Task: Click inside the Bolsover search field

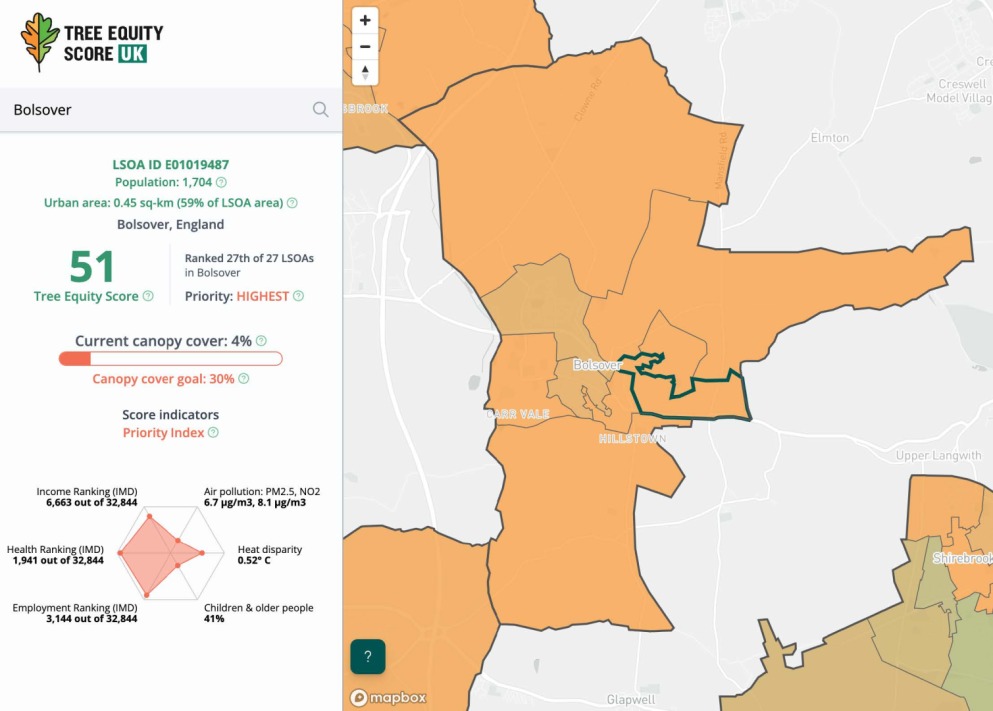Action: pyautogui.click(x=150, y=110)
